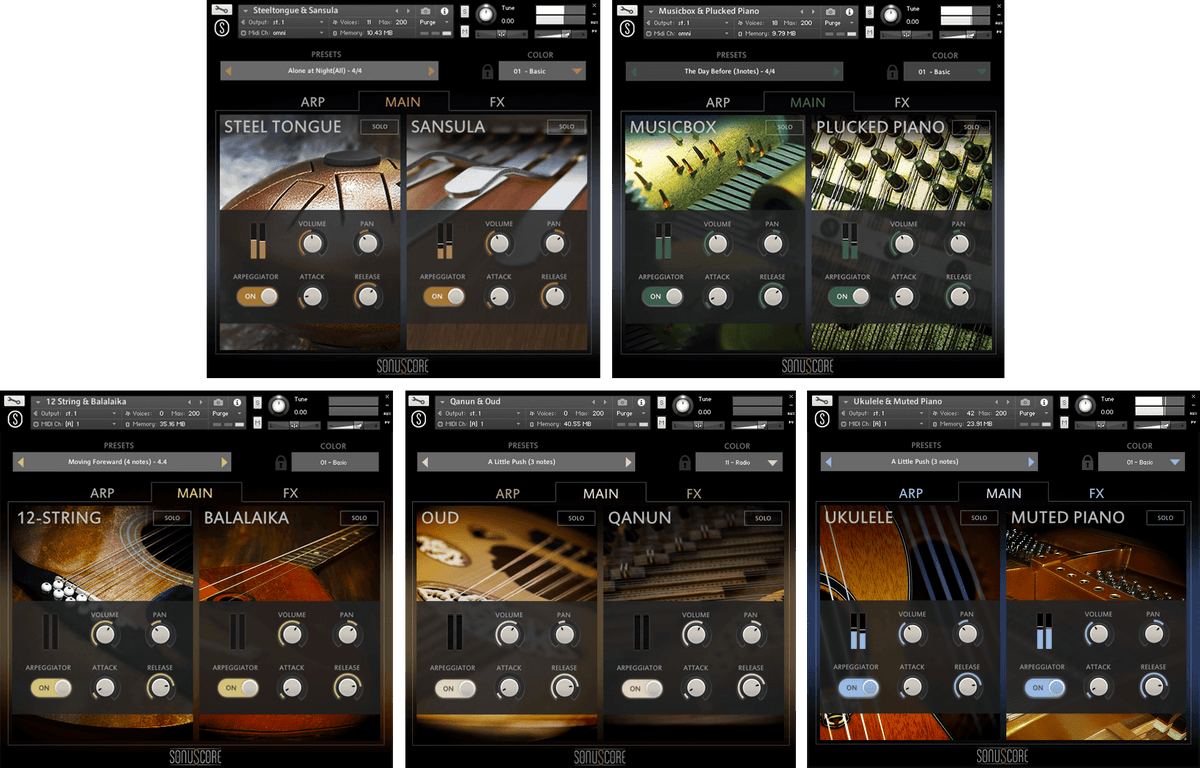Image resolution: width=1200 pixels, height=768 pixels.
Task: Disable the Ukulele arpeggiator switch
Action: [858, 687]
